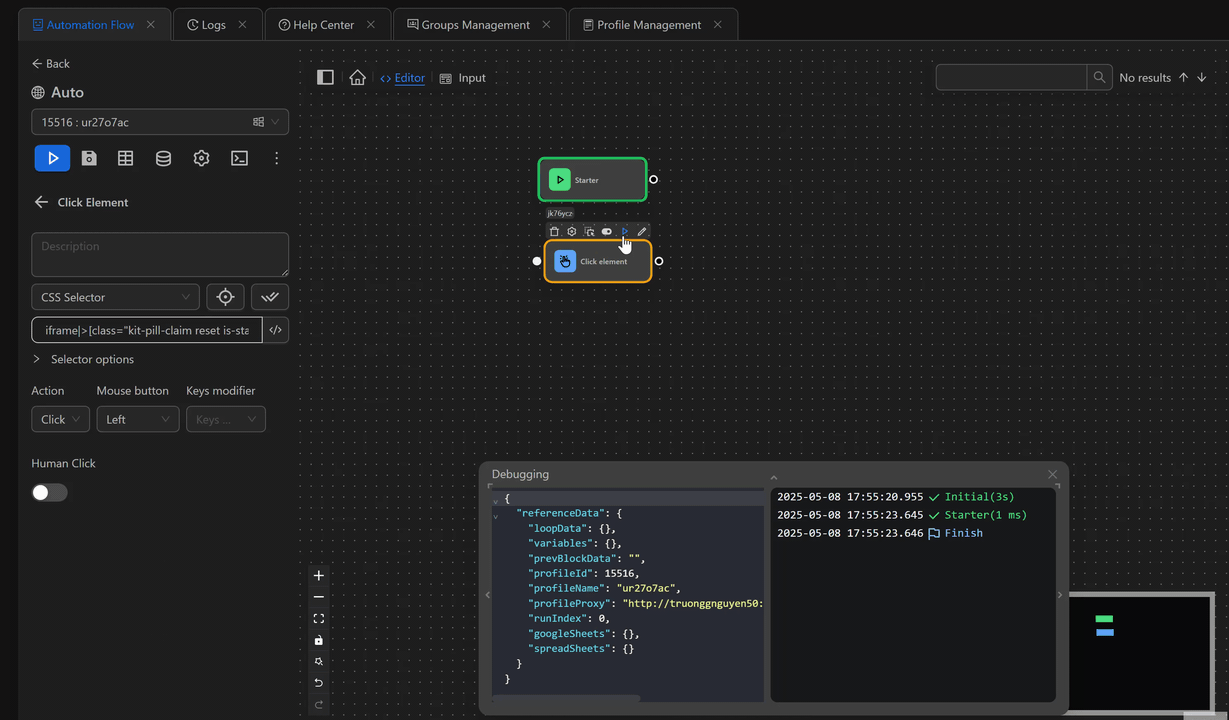Screen dimensions: 1229x720
Task: Toggle the block enable switch in node toolbar
Action: pyautogui.click(x=607, y=231)
